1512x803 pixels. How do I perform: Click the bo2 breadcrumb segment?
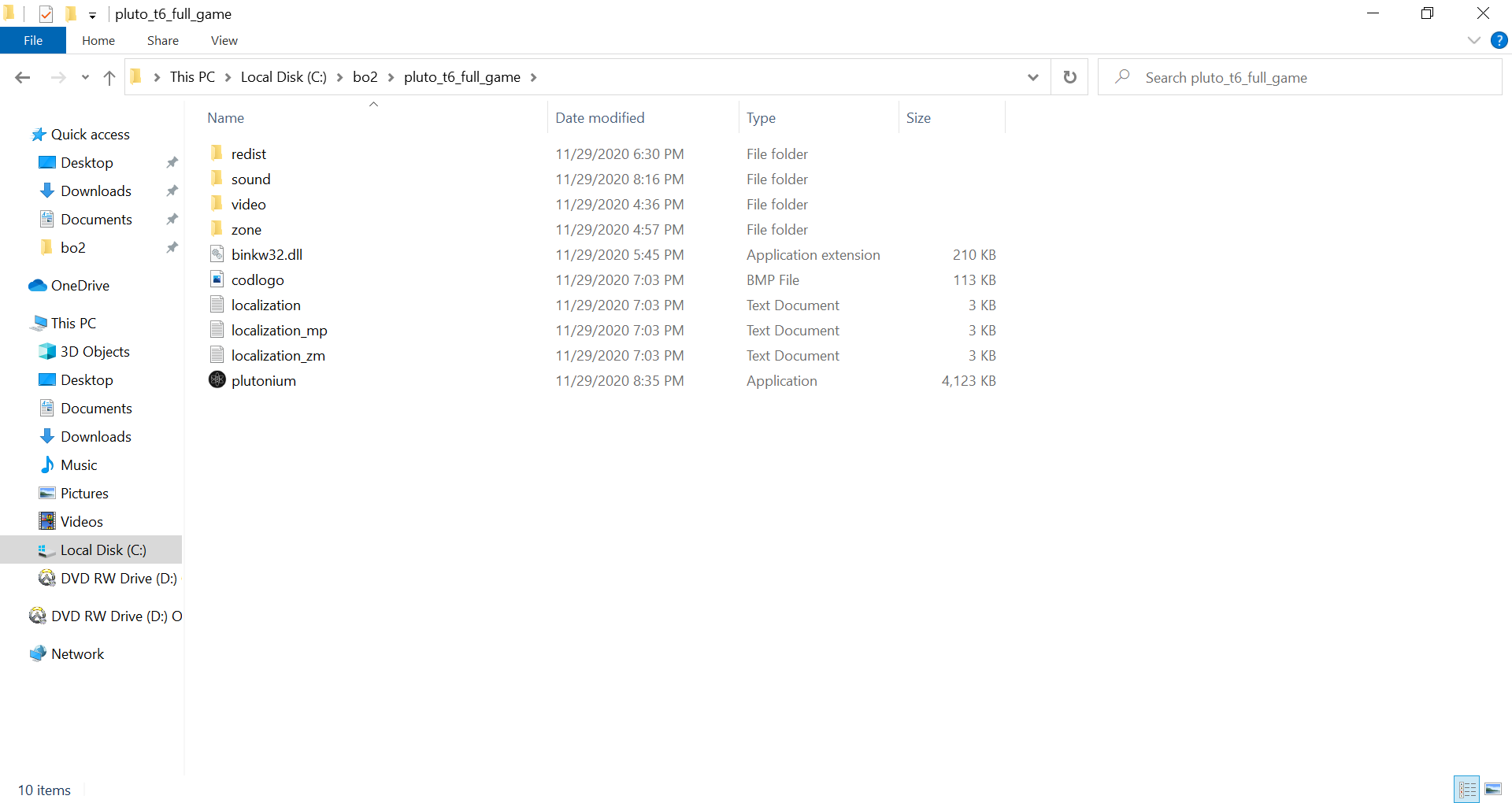click(365, 77)
